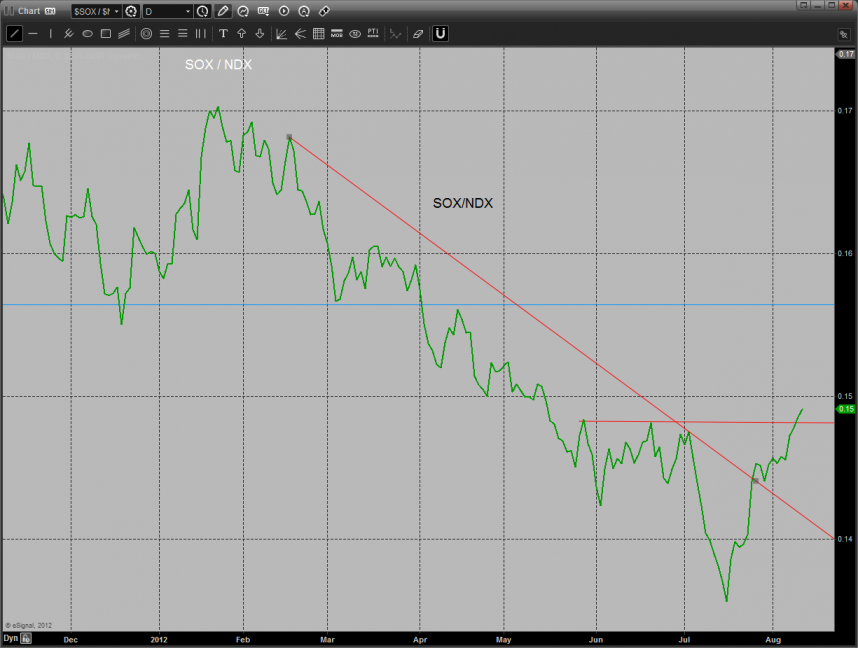The image size is (858, 648).
Task: Open the time template clock menu
Action: pyautogui.click(x=202, y=11)
